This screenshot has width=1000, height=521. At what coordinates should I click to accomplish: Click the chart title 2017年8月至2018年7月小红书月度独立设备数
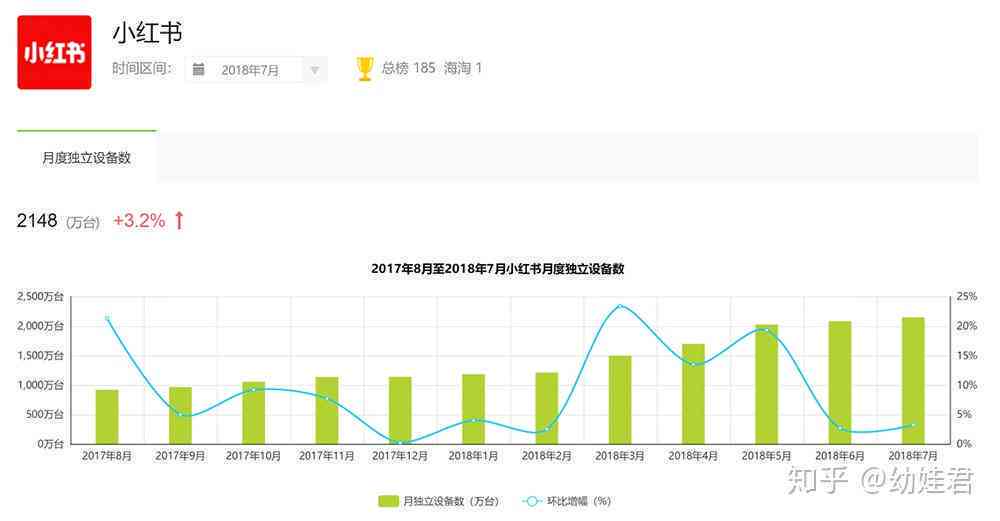(497, 268)
